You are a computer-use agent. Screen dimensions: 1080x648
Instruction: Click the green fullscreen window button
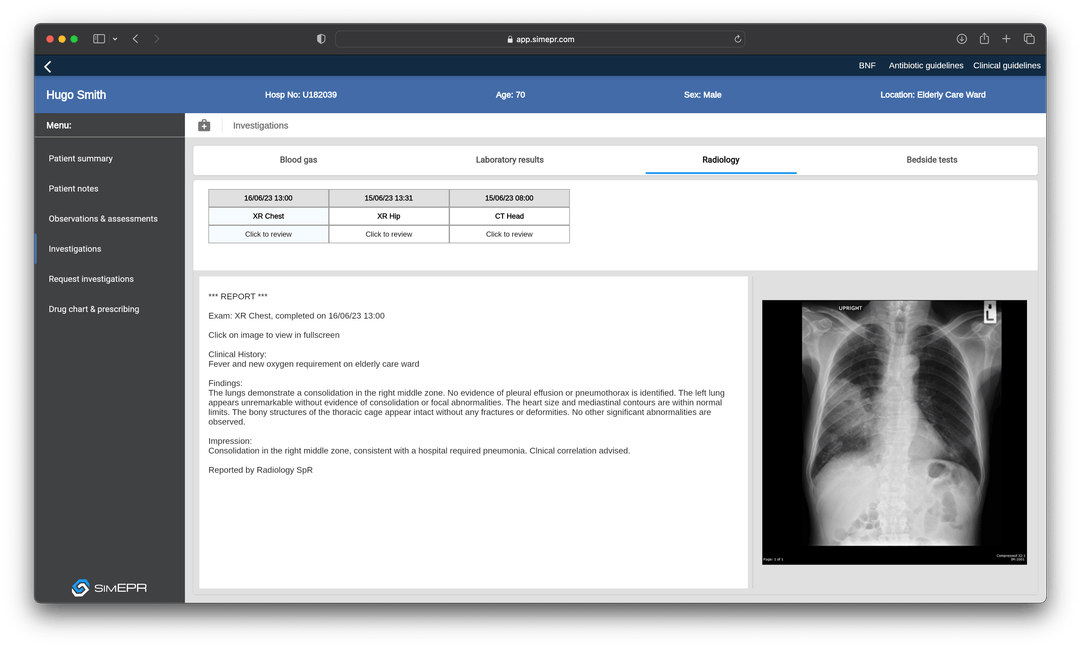coord(74,39)
